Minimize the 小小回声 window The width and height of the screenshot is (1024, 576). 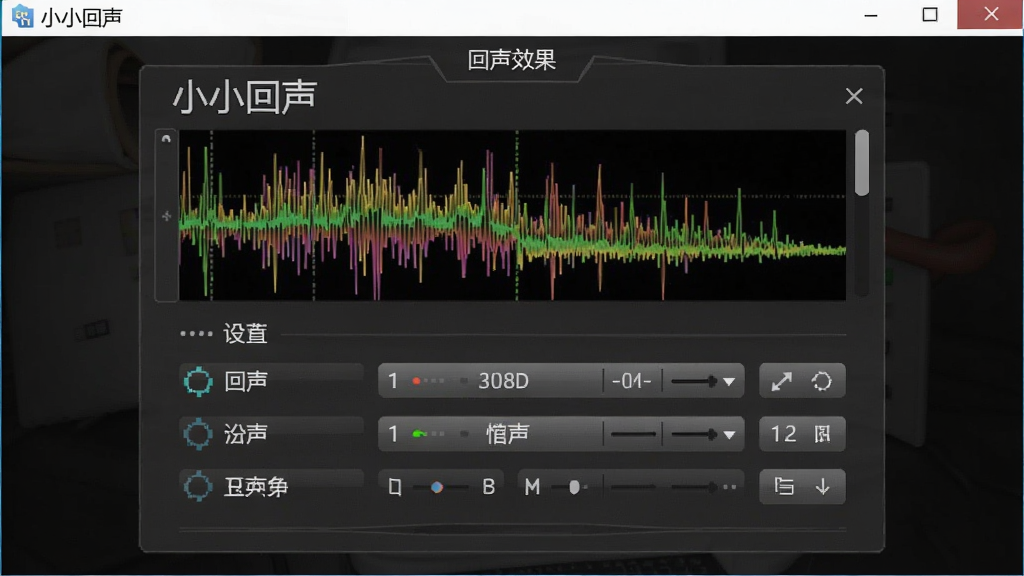coord(871,15)
